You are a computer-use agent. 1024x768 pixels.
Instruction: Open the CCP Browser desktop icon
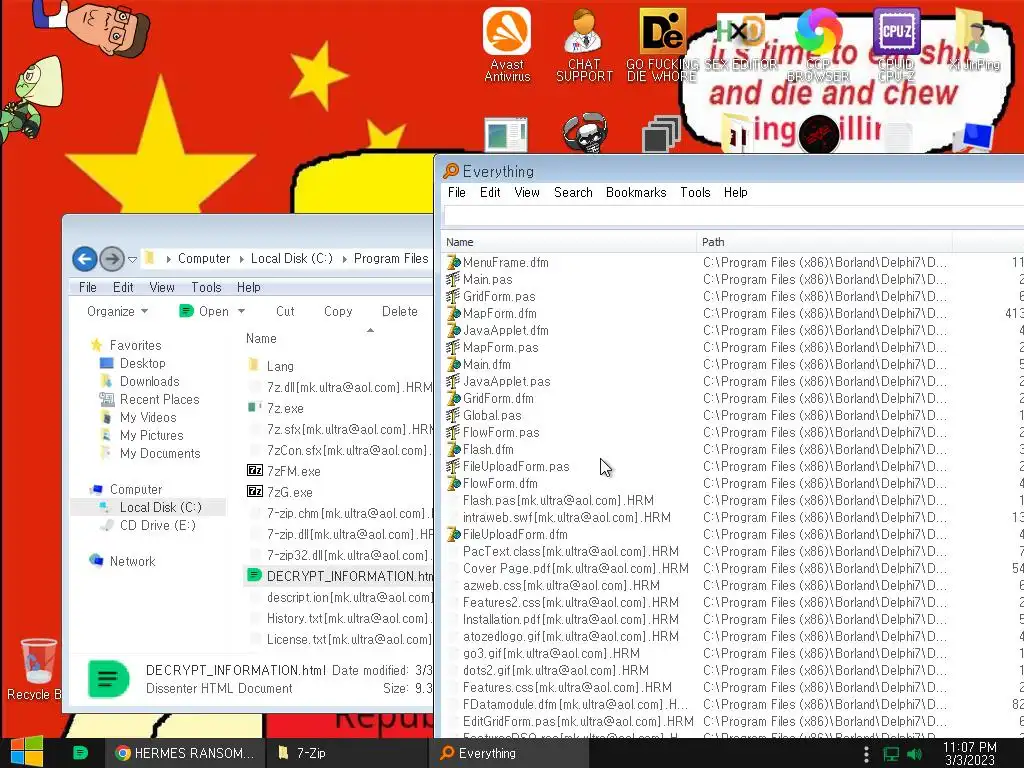pos(818,44)
